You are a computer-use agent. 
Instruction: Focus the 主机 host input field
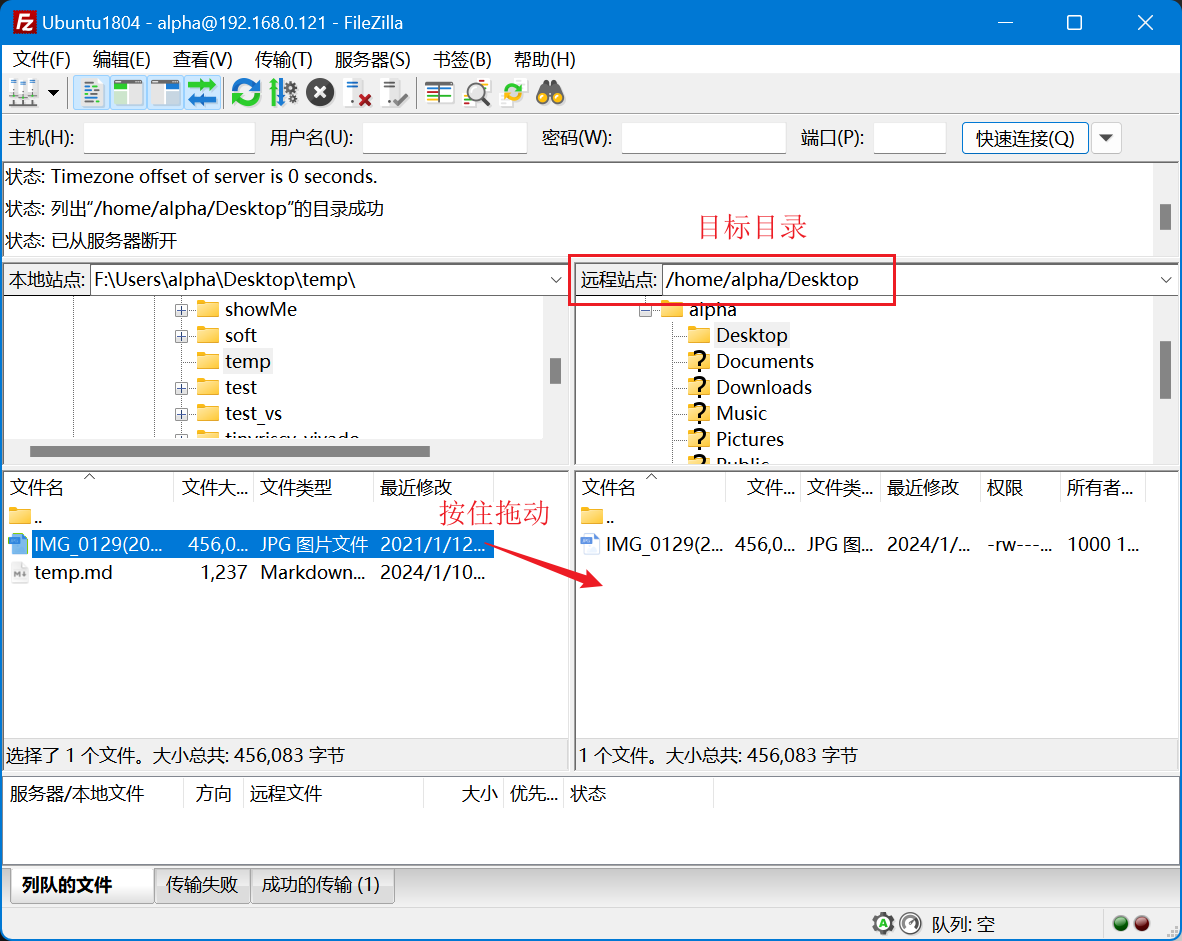170,138
